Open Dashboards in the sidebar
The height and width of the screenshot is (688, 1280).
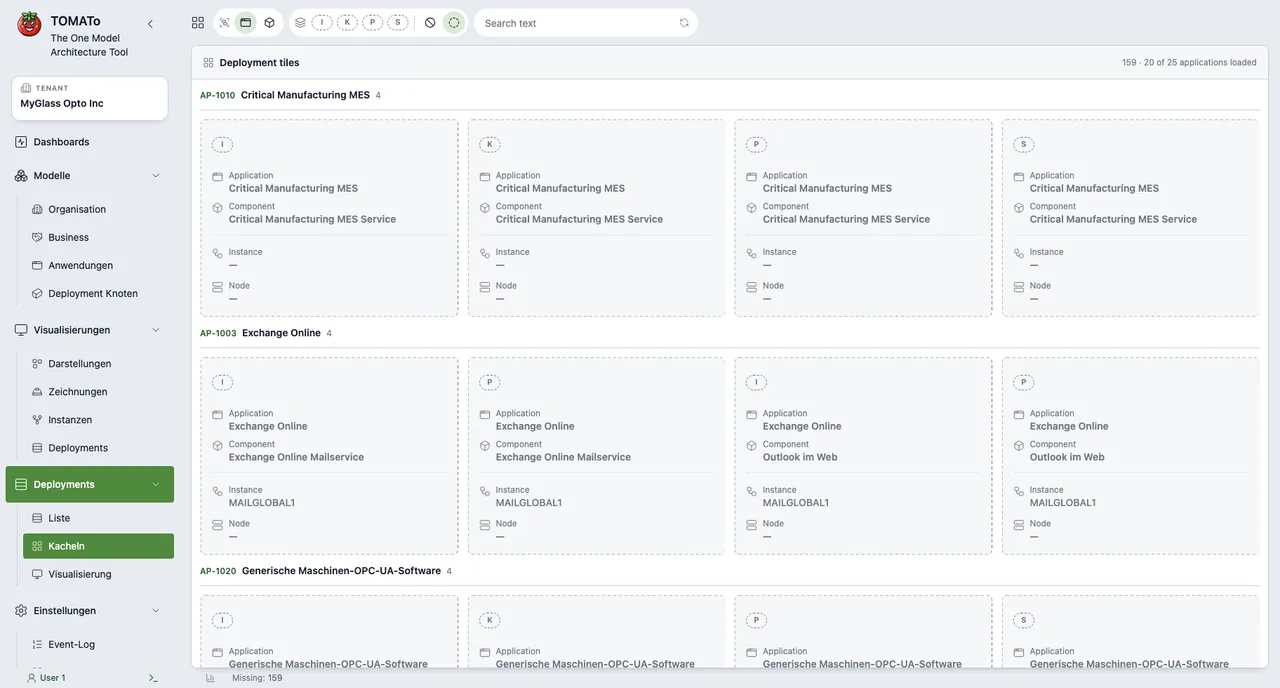click(61, 142)
